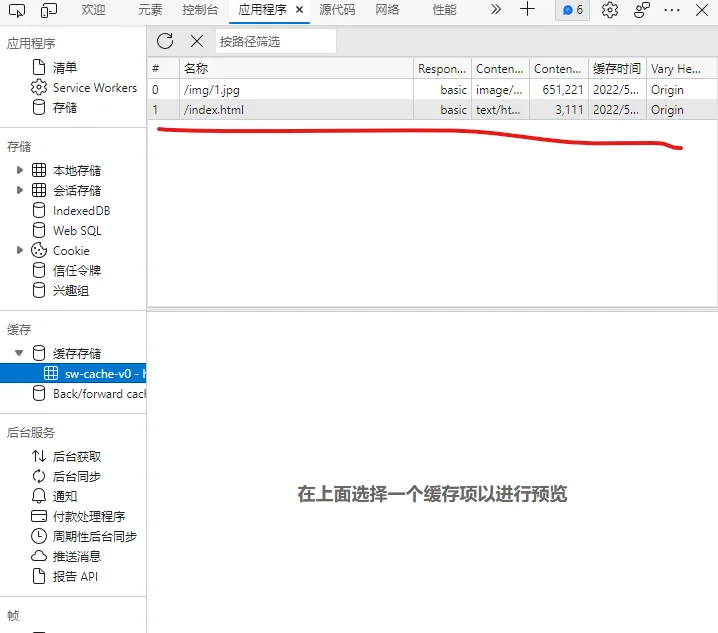Click the plus add tool icon
Screen dimensions: 718x633
(527, 10)
